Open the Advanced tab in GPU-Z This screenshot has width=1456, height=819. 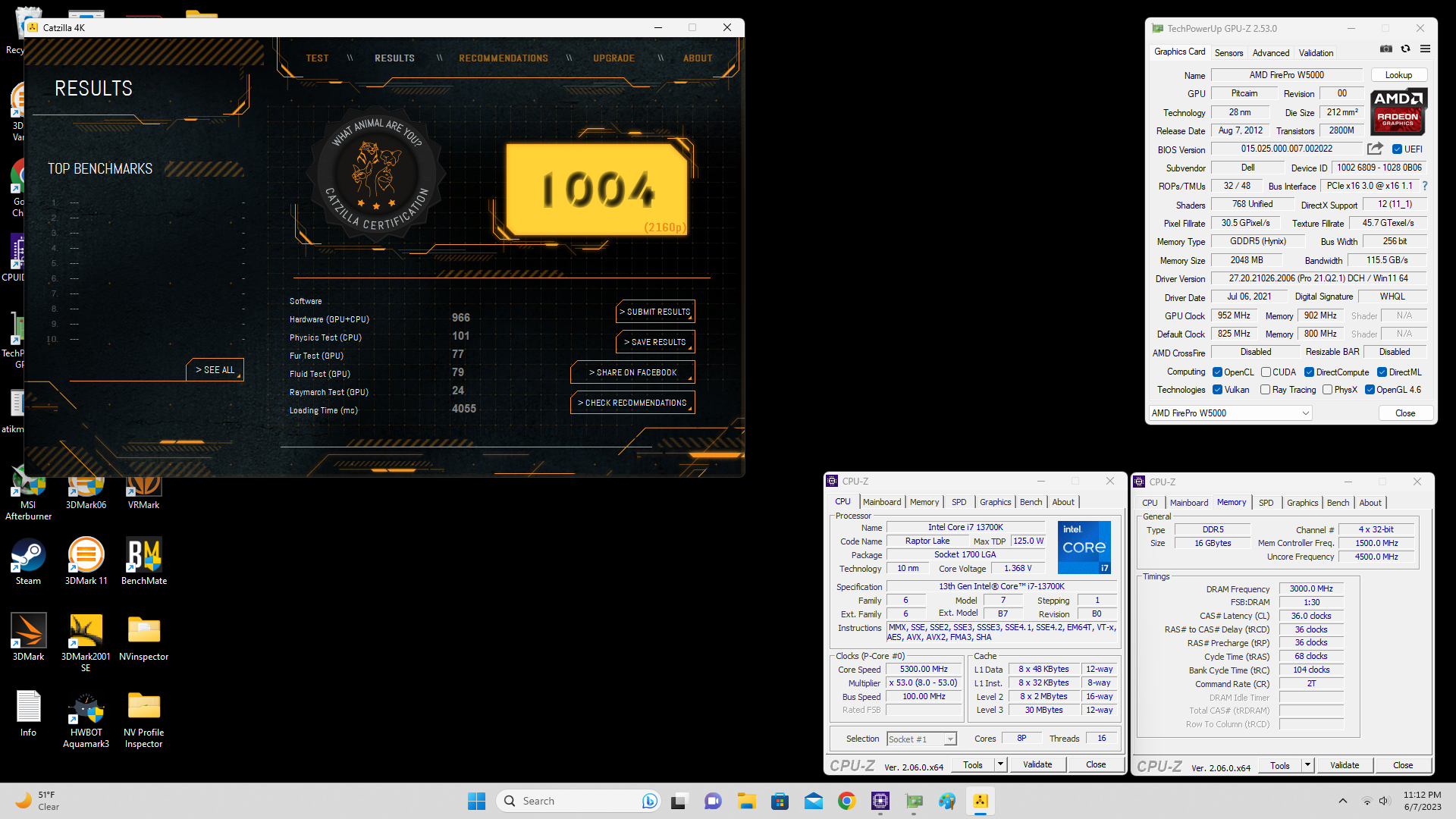coord(1270,53)
